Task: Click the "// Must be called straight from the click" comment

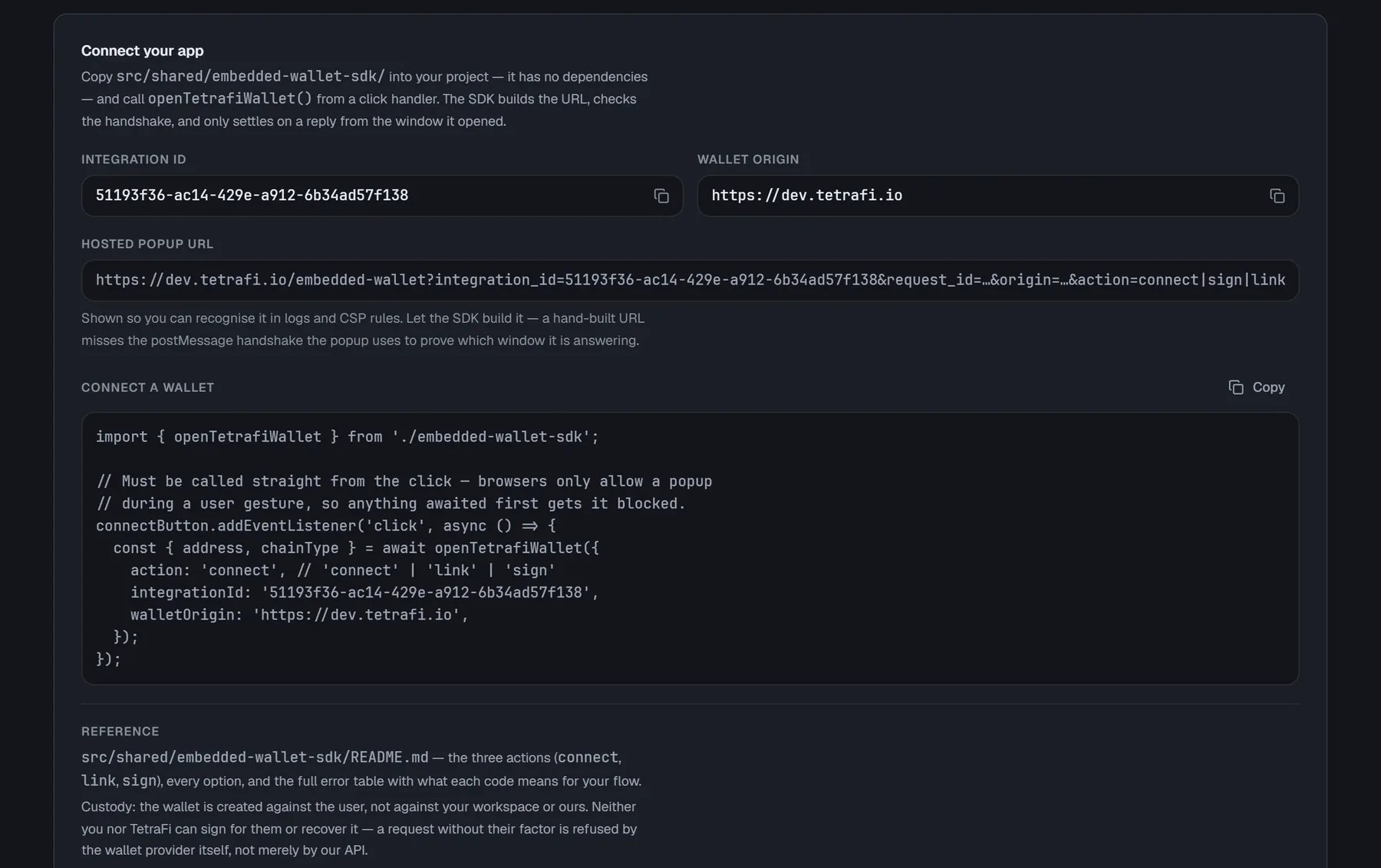Action: click(404, 482)
